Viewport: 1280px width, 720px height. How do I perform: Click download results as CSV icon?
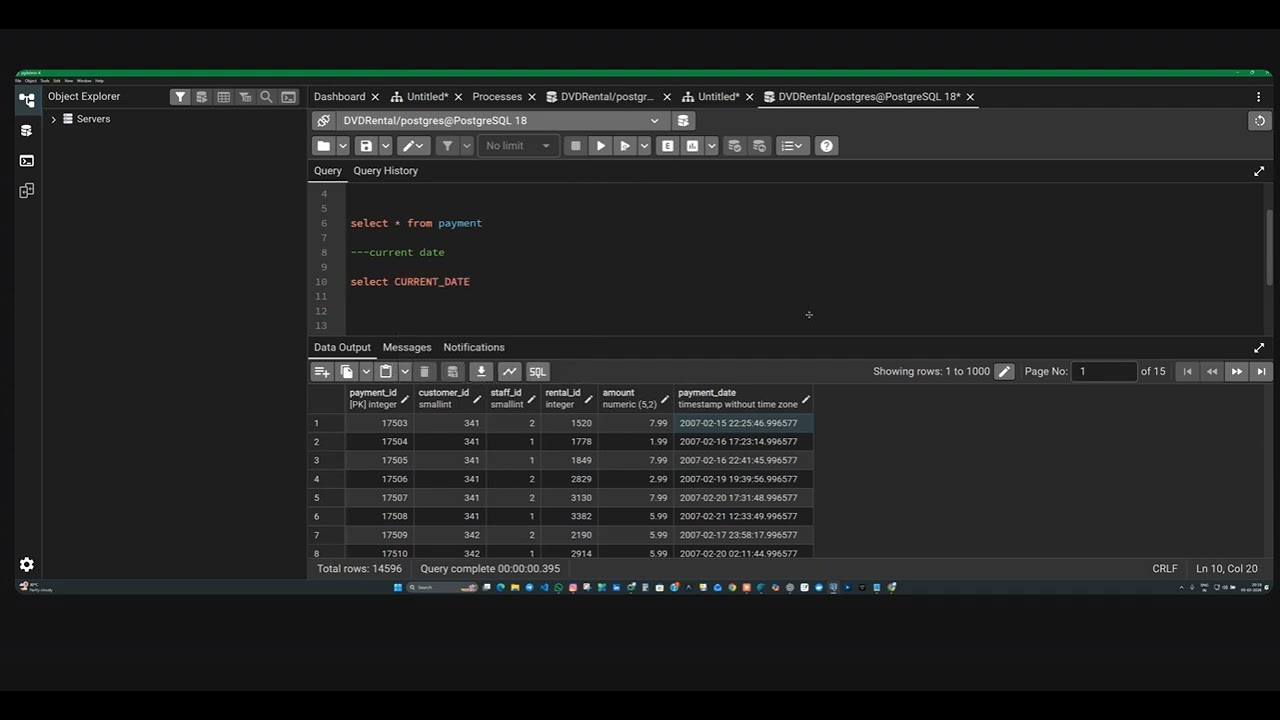click(481, 372)
